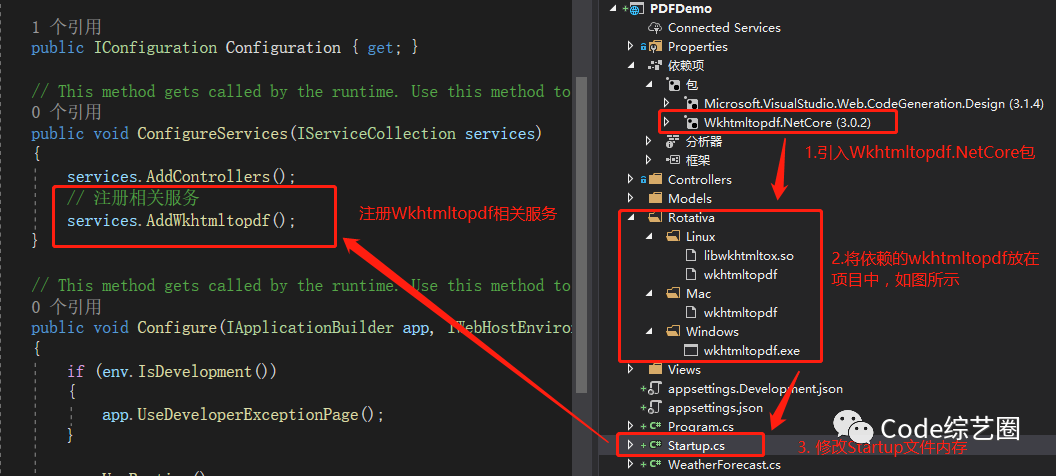Click the 分析器 analyzers icon
This screenshot has width=1056, height=476.
pyautogui.click(x=673, y=141)
